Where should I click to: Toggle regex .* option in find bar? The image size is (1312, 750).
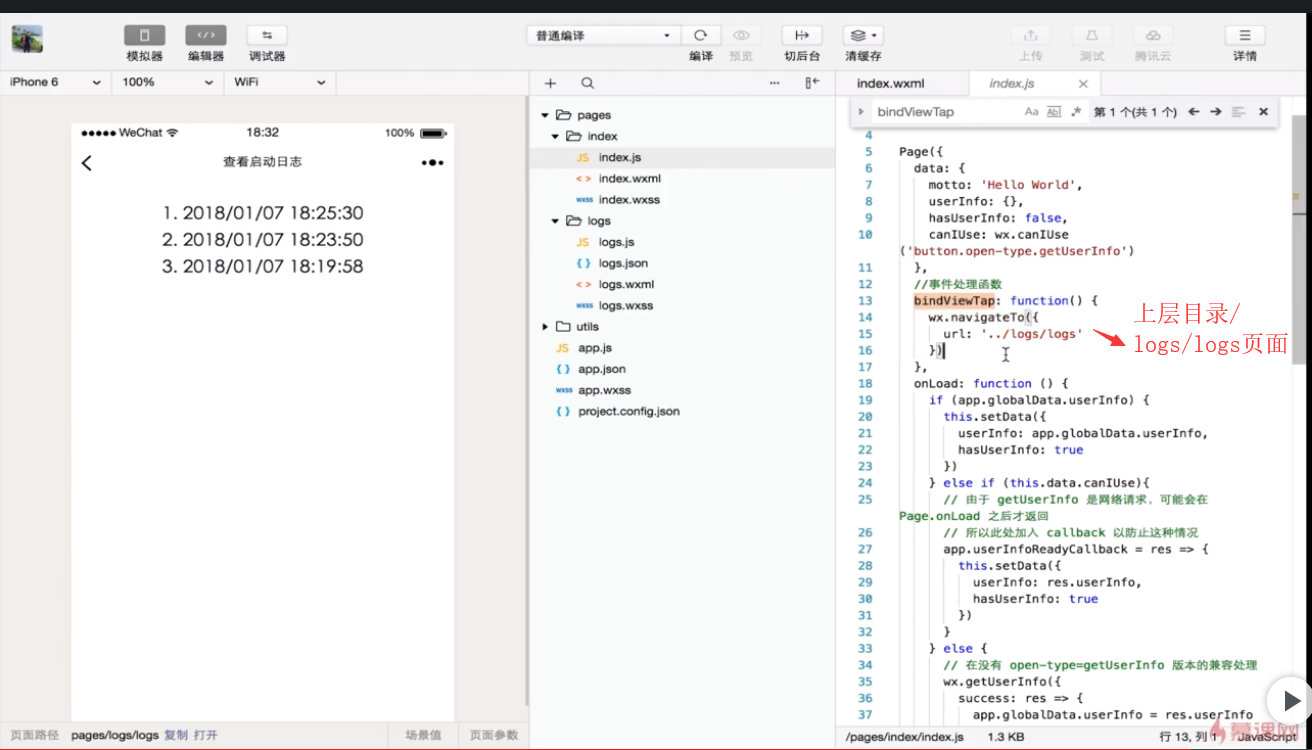[x=1076, y=112]
